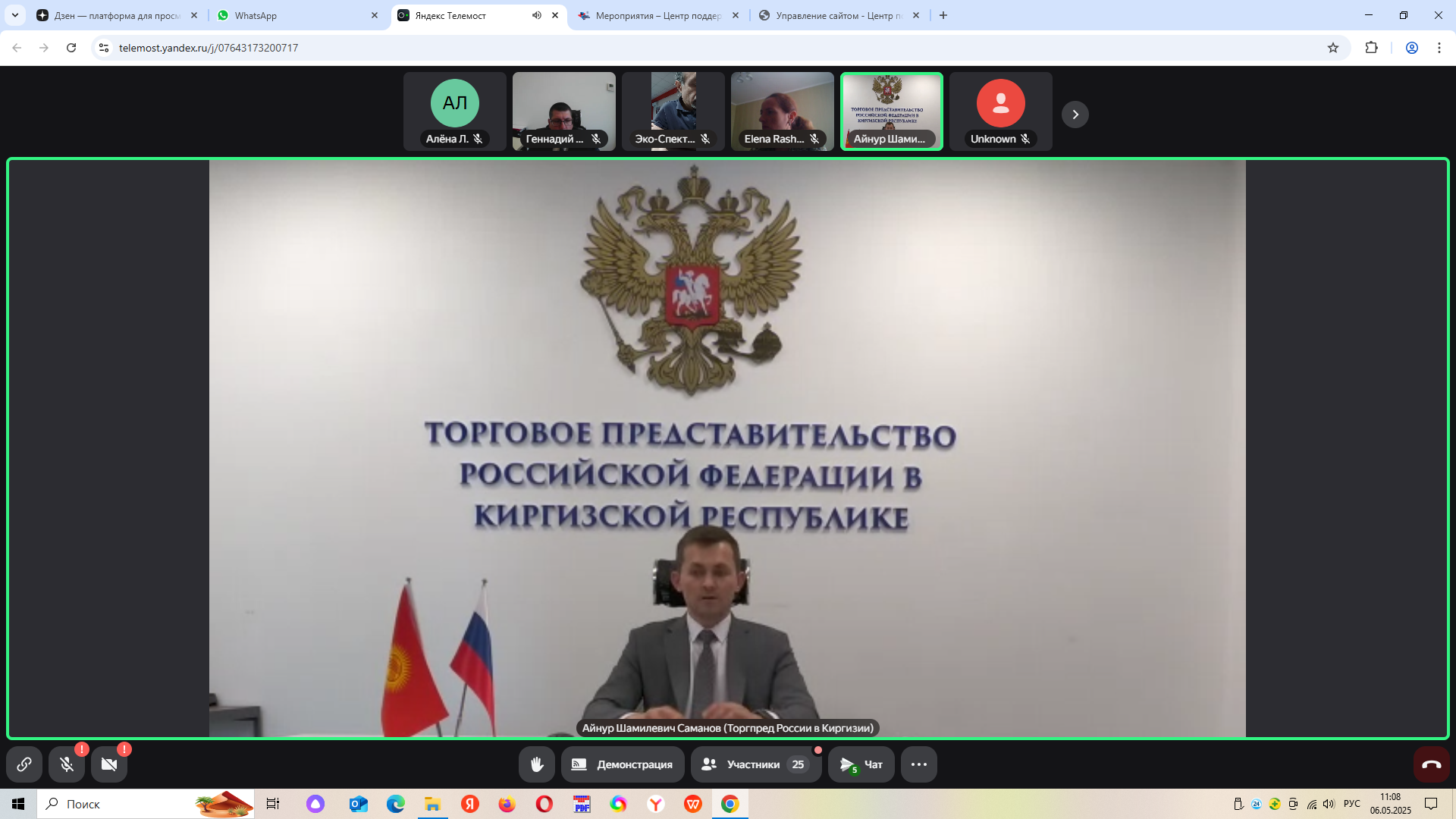Image resolution: width=1456 pixels, height=819 pixels.
Task: Raise hand in the meeting
Action: coord(537,764)
